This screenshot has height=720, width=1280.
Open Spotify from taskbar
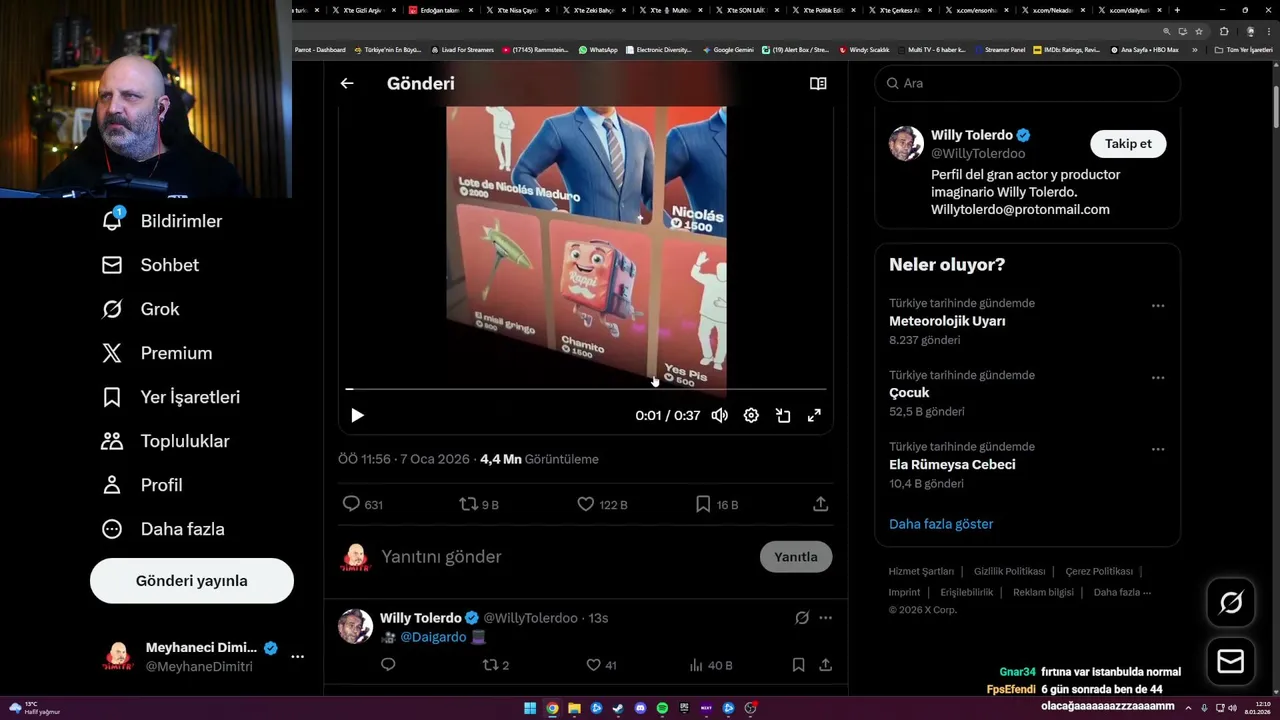tap(663, 708)
